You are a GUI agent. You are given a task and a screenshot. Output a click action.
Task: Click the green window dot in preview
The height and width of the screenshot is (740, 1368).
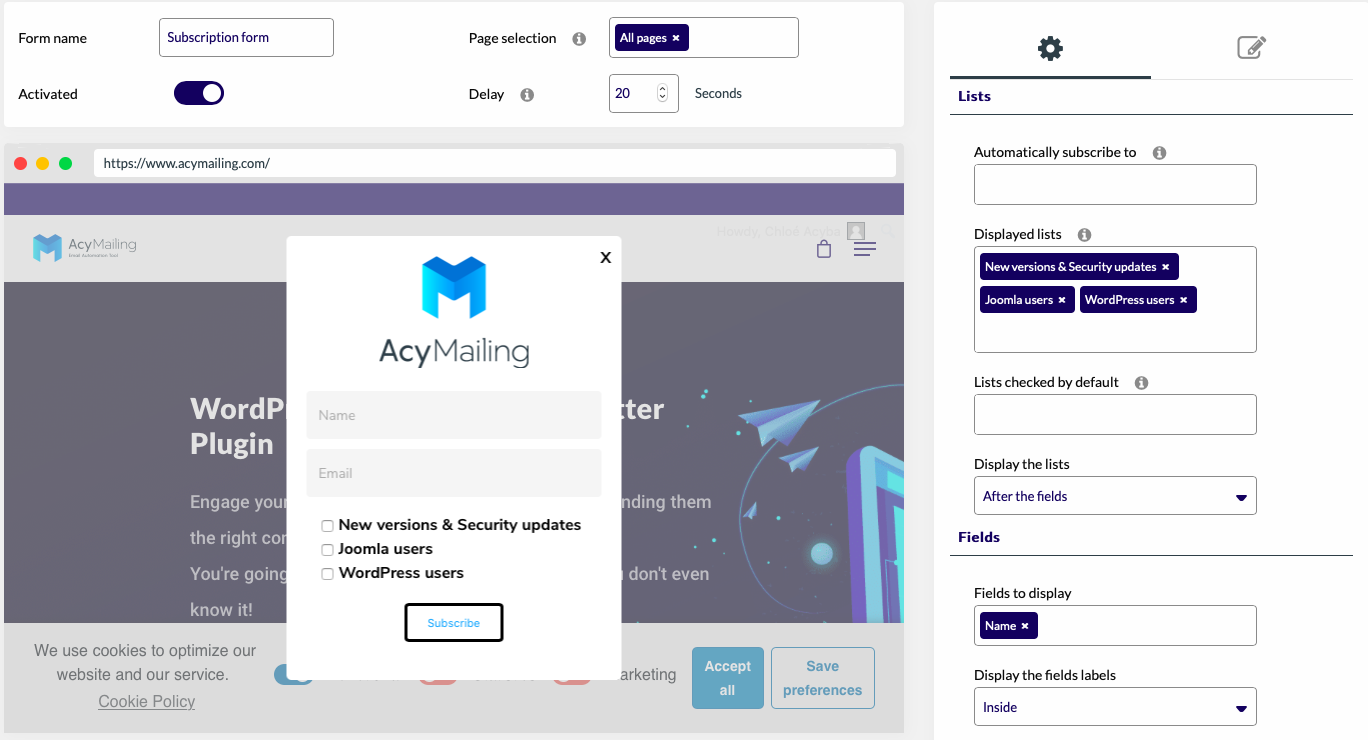(x=65, y=163)
